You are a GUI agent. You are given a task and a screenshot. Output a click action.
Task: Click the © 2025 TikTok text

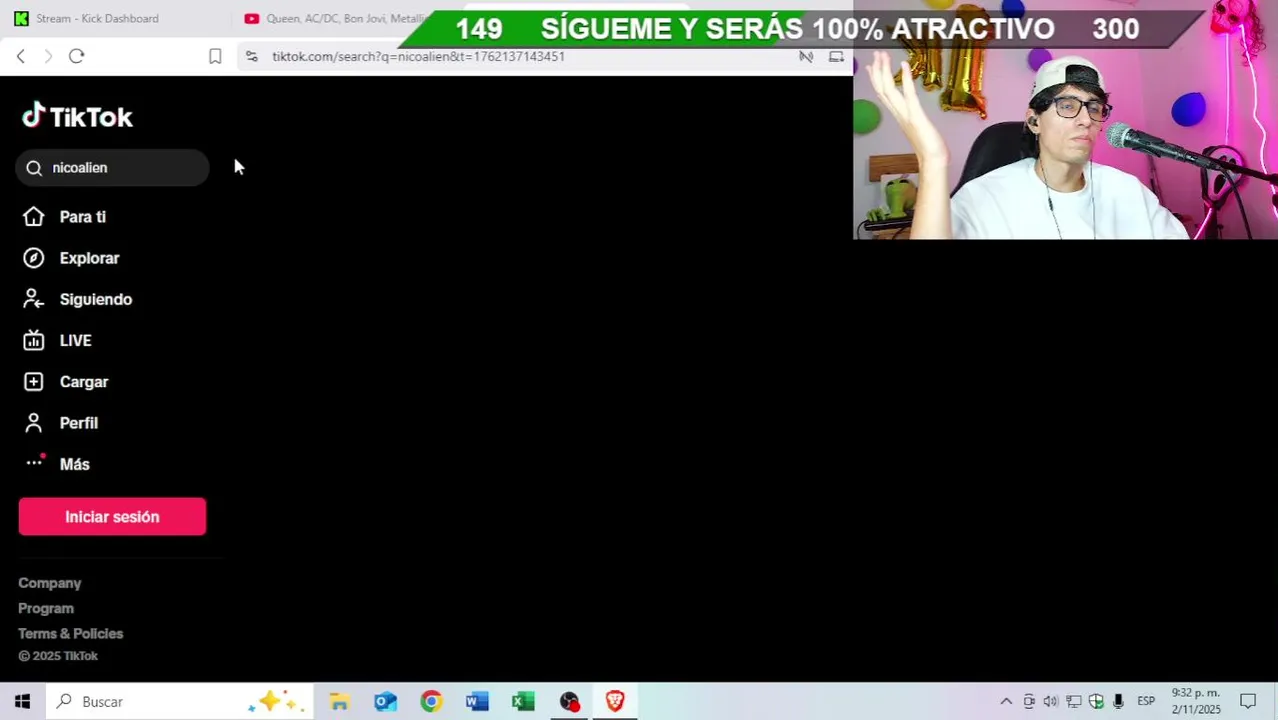58,656
